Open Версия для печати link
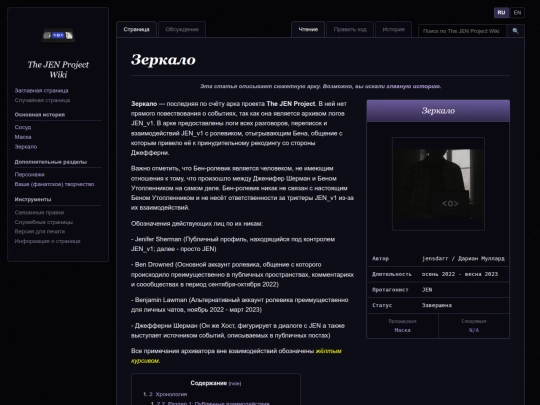This screenshot has height=405, width=540. click(40, 231)
